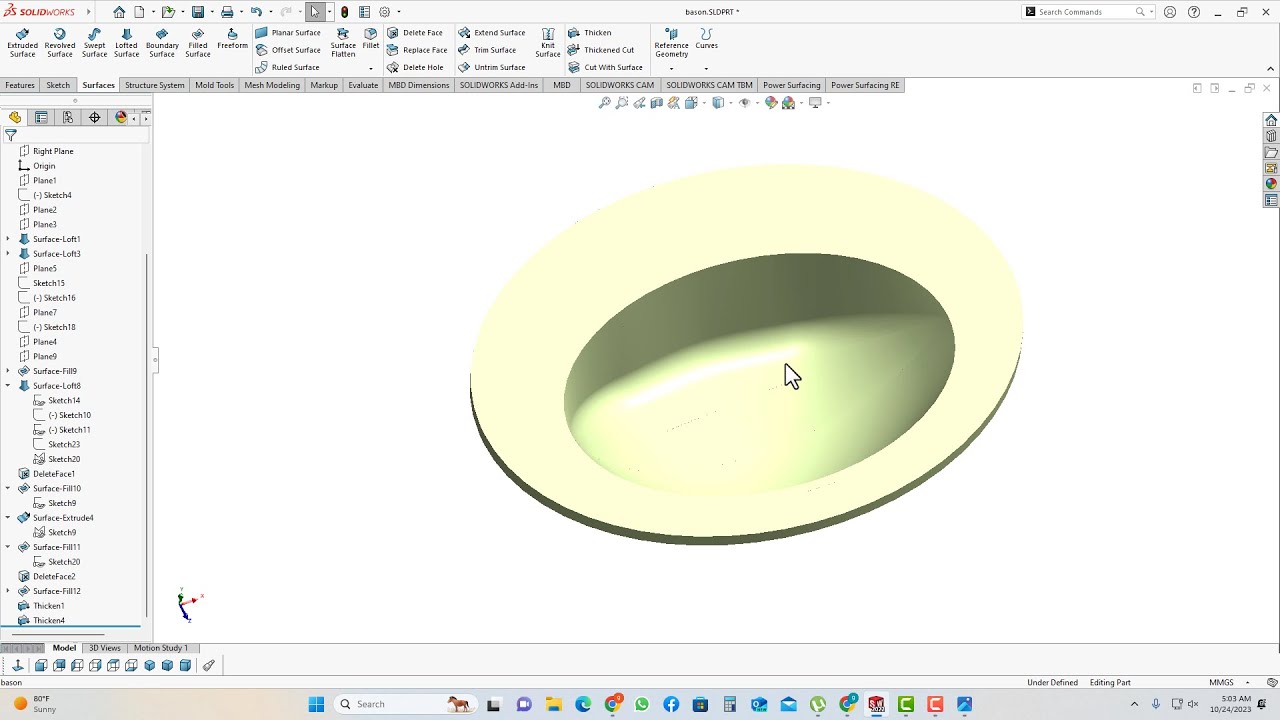Open the DisplayManager tab icon
The image size is (1280, 720).
click(121, 117)
